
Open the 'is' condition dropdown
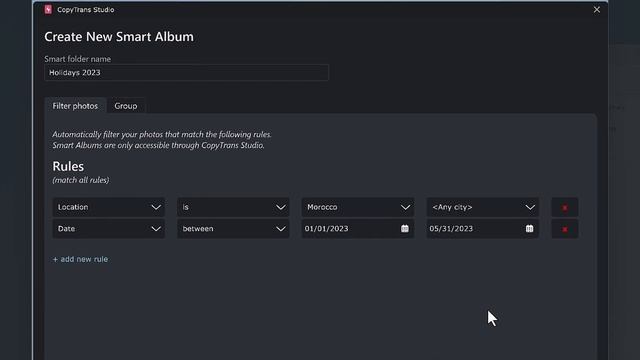pyautogui.click(x=233, y=207)
